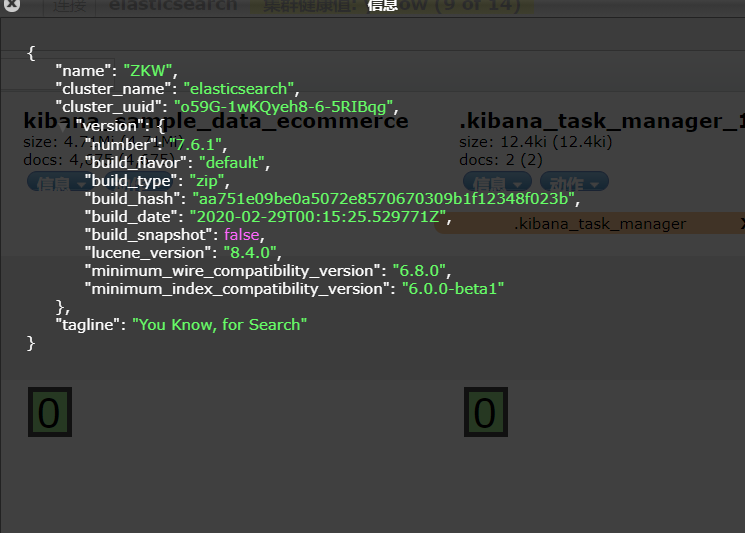
Task: Click the "ZKW" name value
Action: pyautogui.click(x=148, y=71)
